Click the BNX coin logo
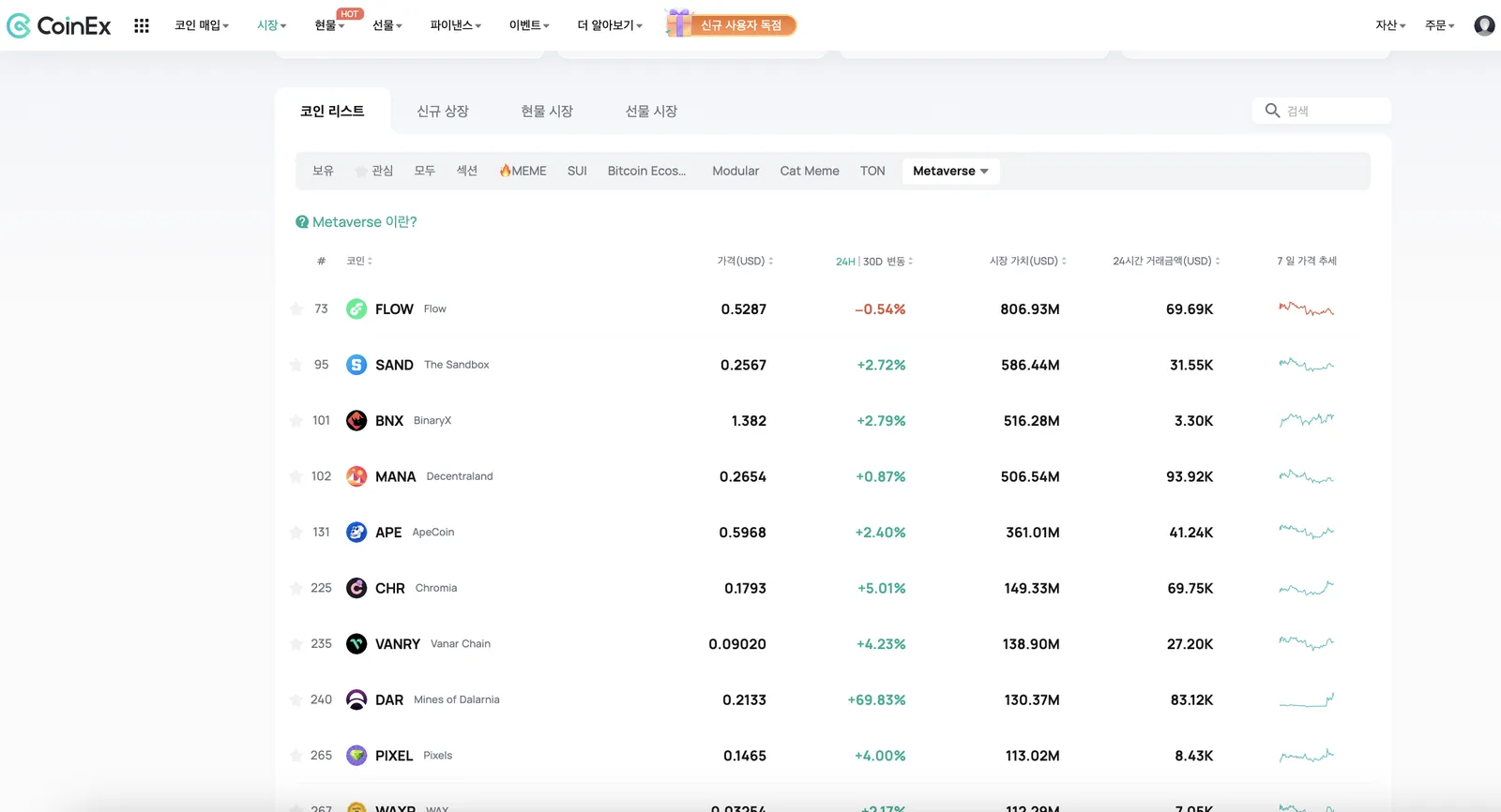This screenshot has width=1501, height=812. [x=356, y=421]
